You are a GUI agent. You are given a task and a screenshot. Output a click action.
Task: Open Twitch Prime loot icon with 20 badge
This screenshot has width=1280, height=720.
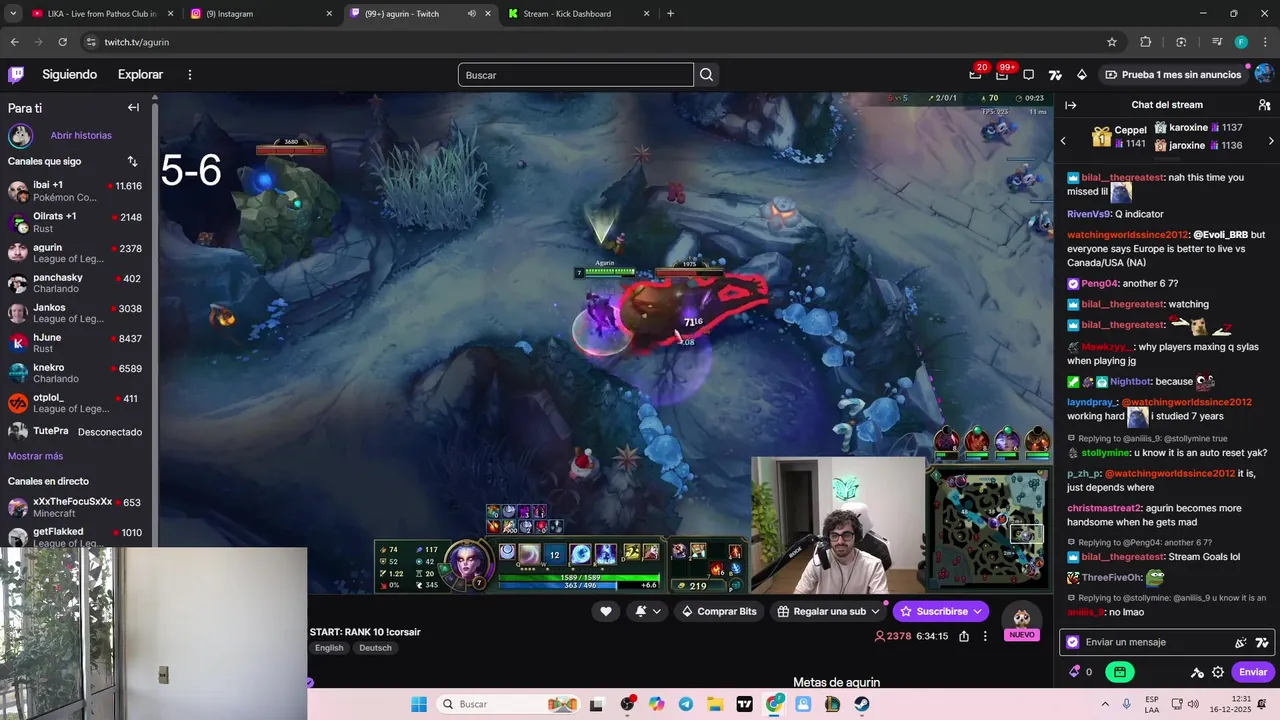coord(975,74)
